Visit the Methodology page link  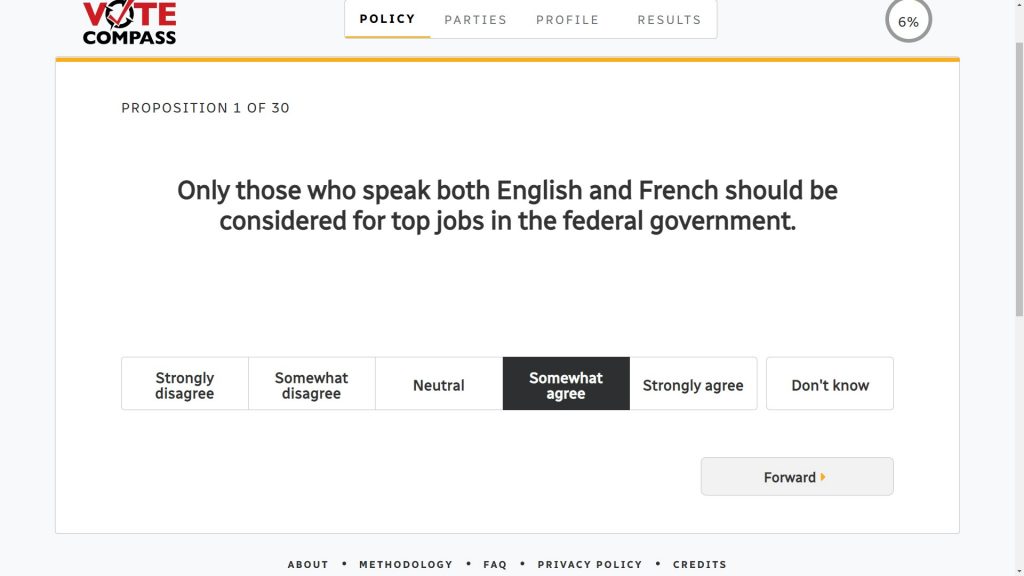pyautogui.click(x=406, y=564)
